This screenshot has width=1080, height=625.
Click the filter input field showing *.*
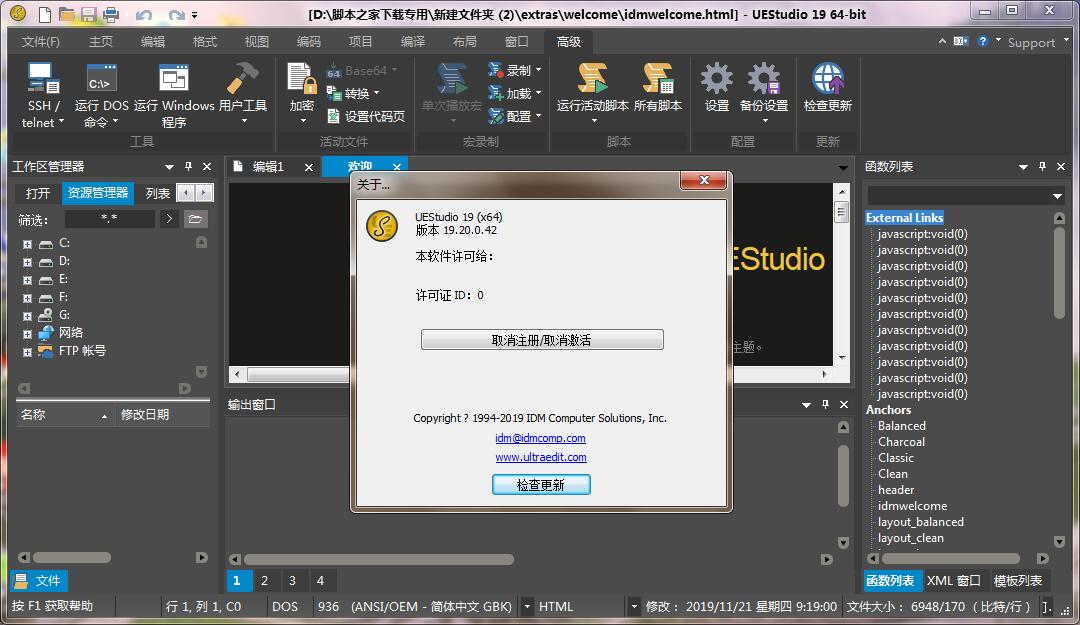point(109,219)
